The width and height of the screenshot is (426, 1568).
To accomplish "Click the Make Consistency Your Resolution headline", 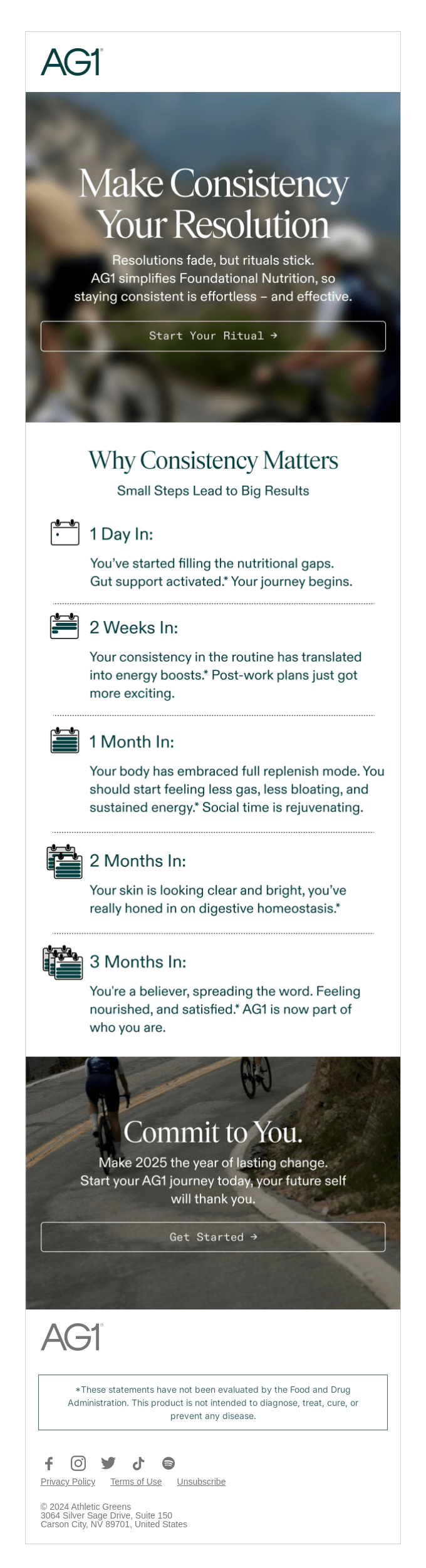I will tap(213, 204).
